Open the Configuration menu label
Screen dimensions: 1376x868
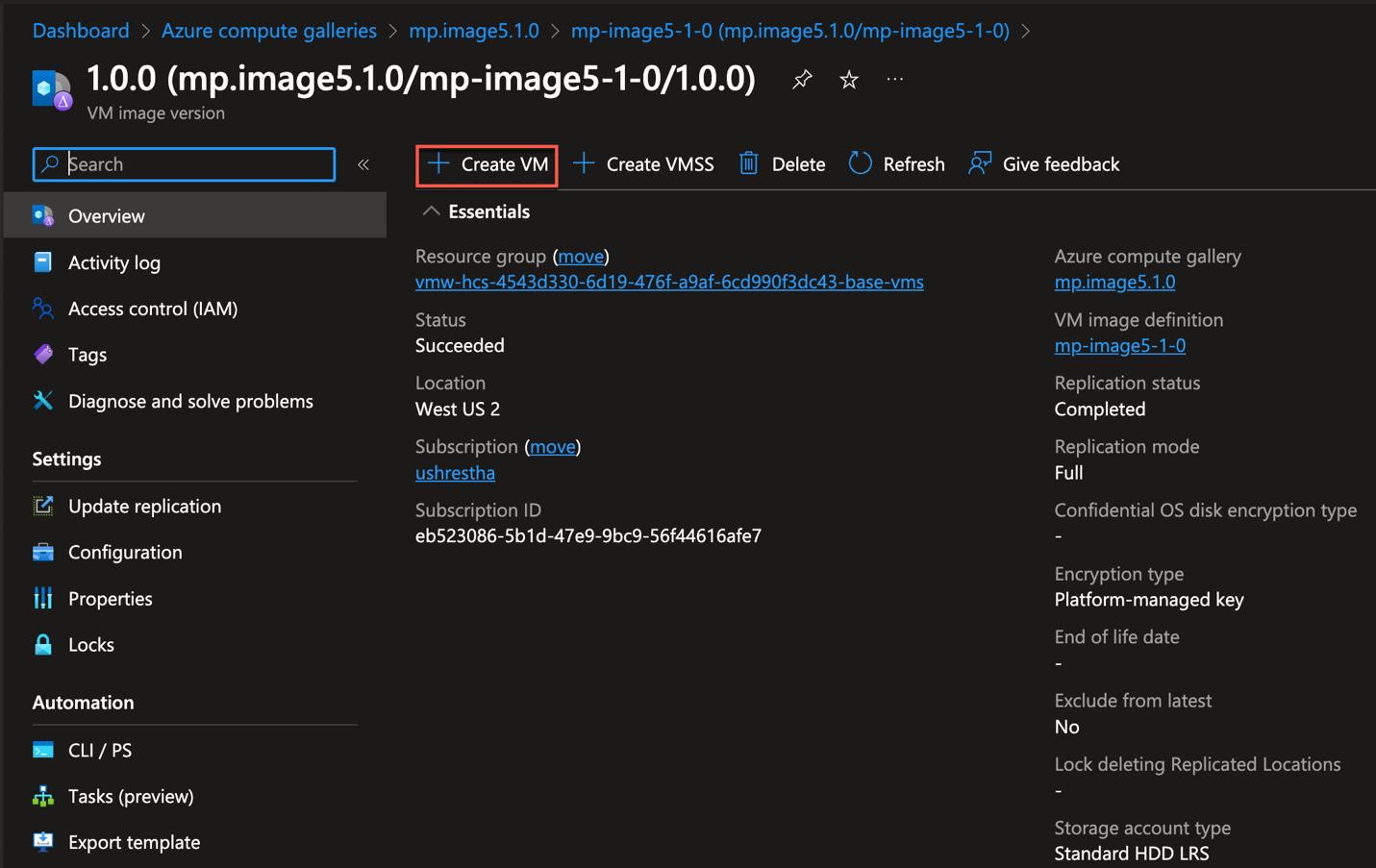tap(125, 552)
